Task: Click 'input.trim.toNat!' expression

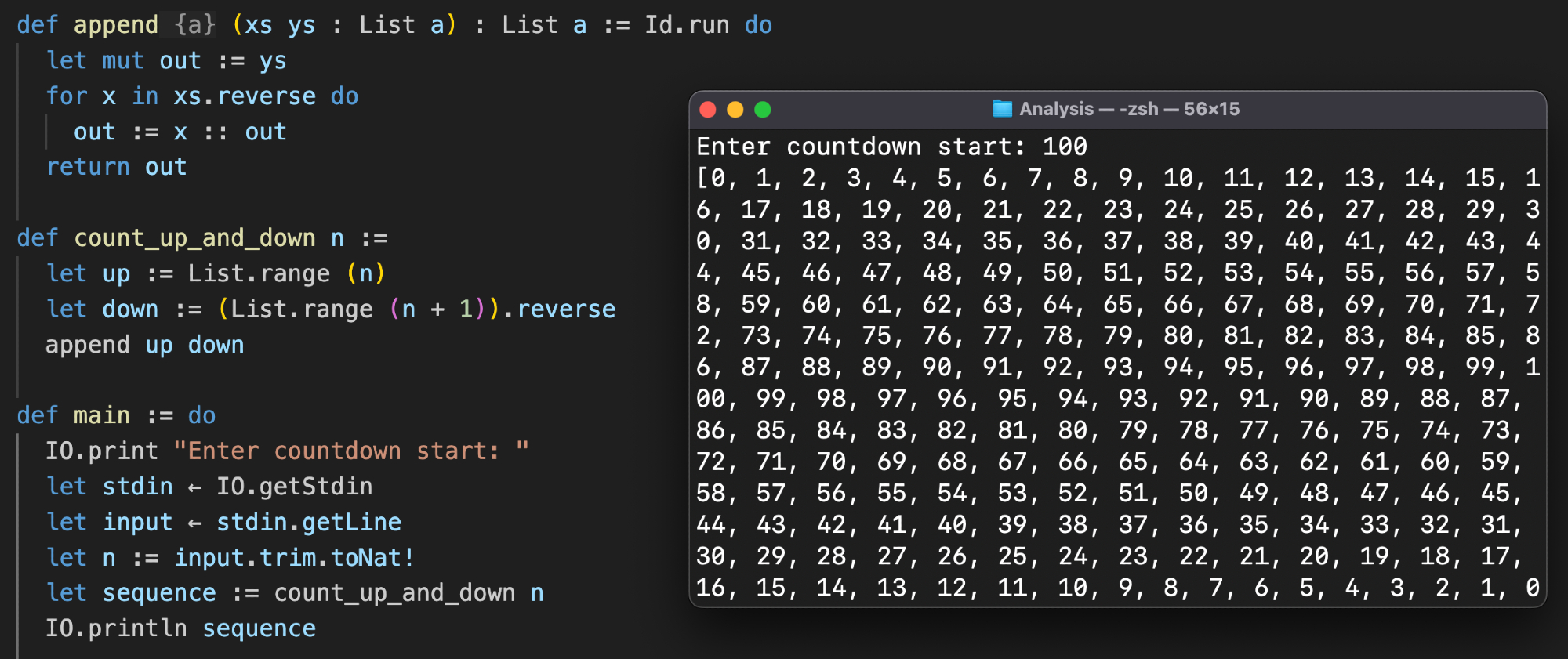Action: tap(294, 558)
